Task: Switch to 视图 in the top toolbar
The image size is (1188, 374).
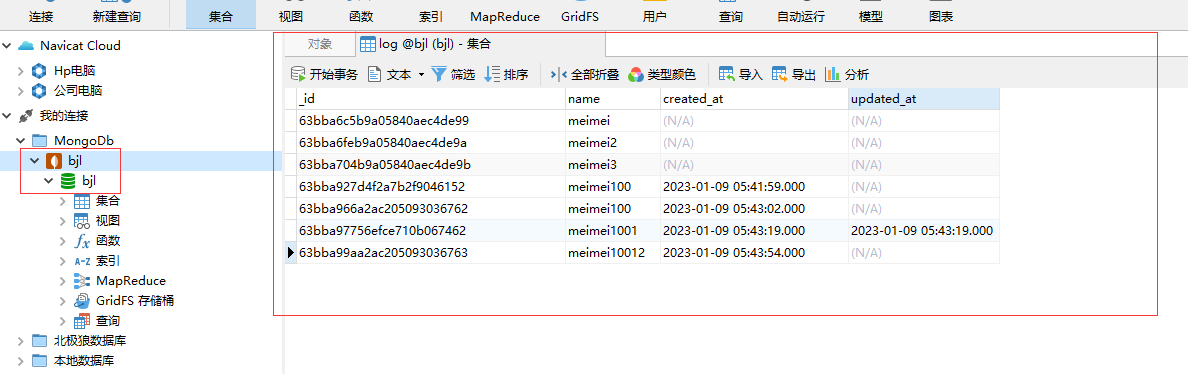Action: [x=292, y=16]
